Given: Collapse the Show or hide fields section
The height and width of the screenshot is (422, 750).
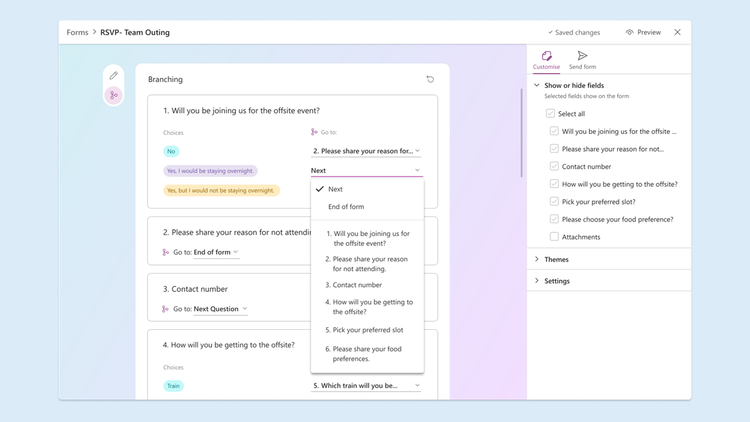Looking at the screenshot, I should coord(537,85).
